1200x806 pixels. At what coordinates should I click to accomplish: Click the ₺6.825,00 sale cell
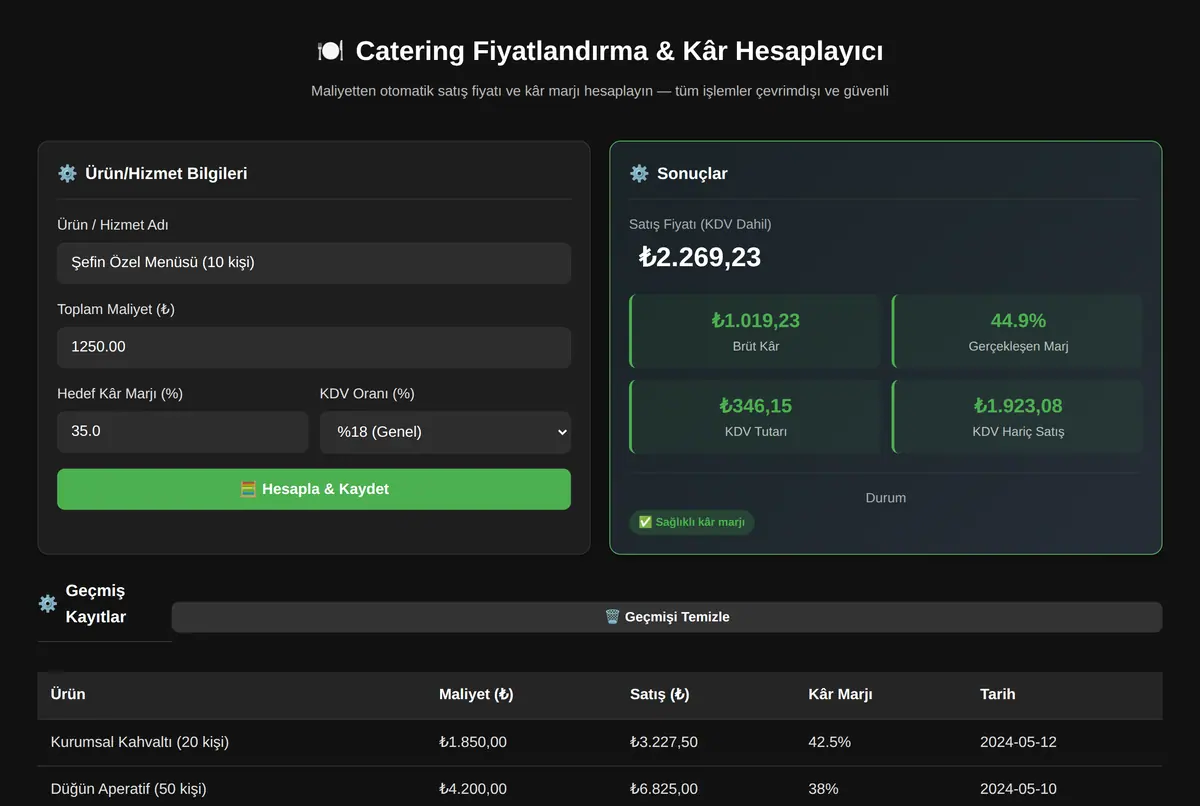[x=664, y=789]
